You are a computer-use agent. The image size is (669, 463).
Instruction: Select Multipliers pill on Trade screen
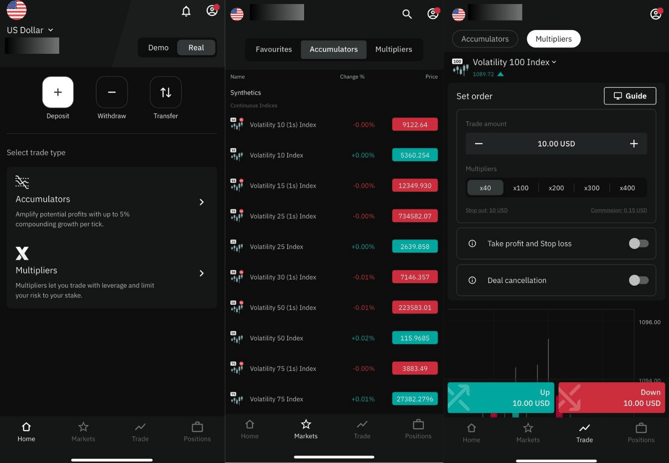(x=554, y=39)
